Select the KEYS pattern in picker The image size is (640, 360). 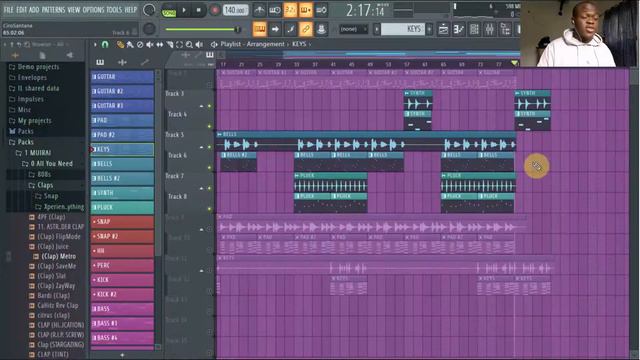point(122,149)
